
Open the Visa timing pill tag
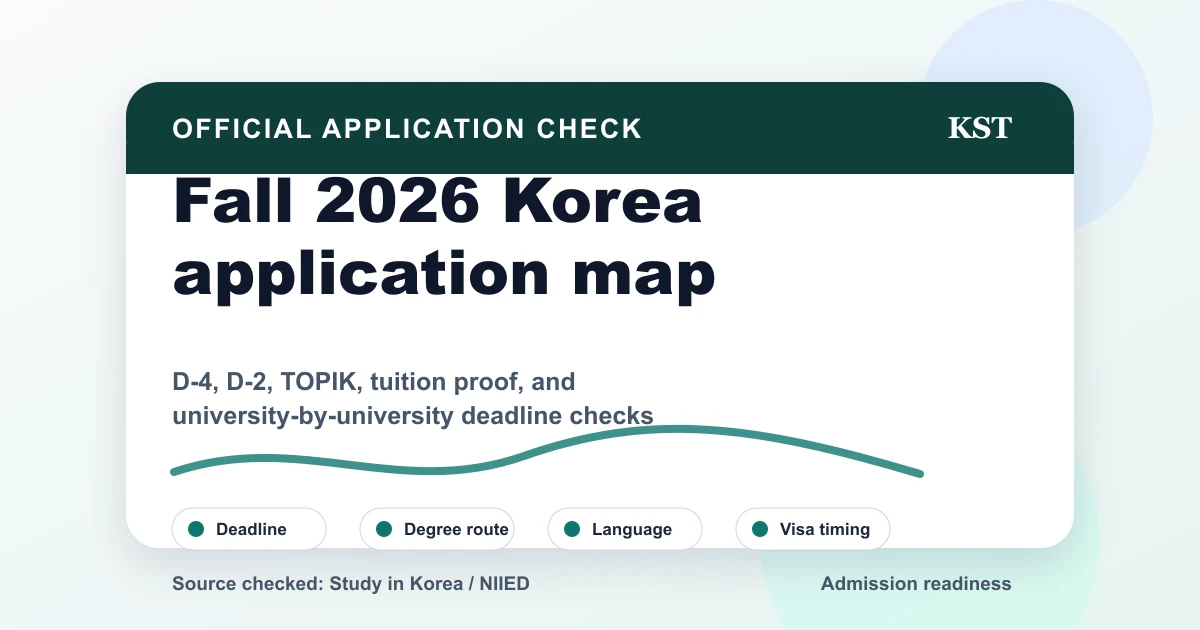[x=813, y=529]
